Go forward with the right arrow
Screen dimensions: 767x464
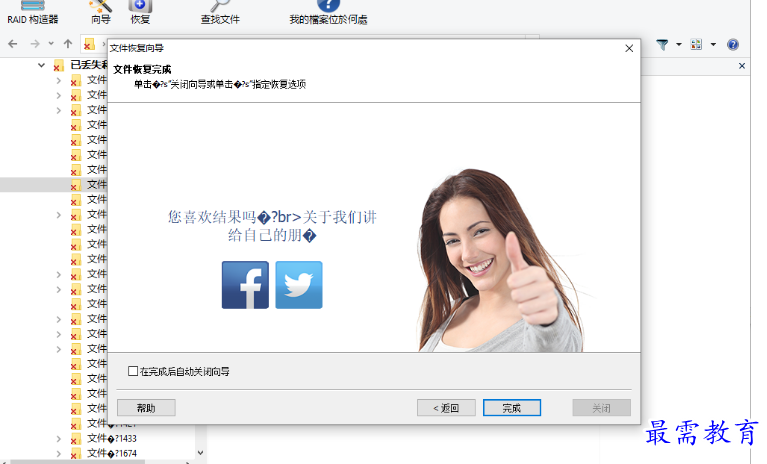(35, 44)
